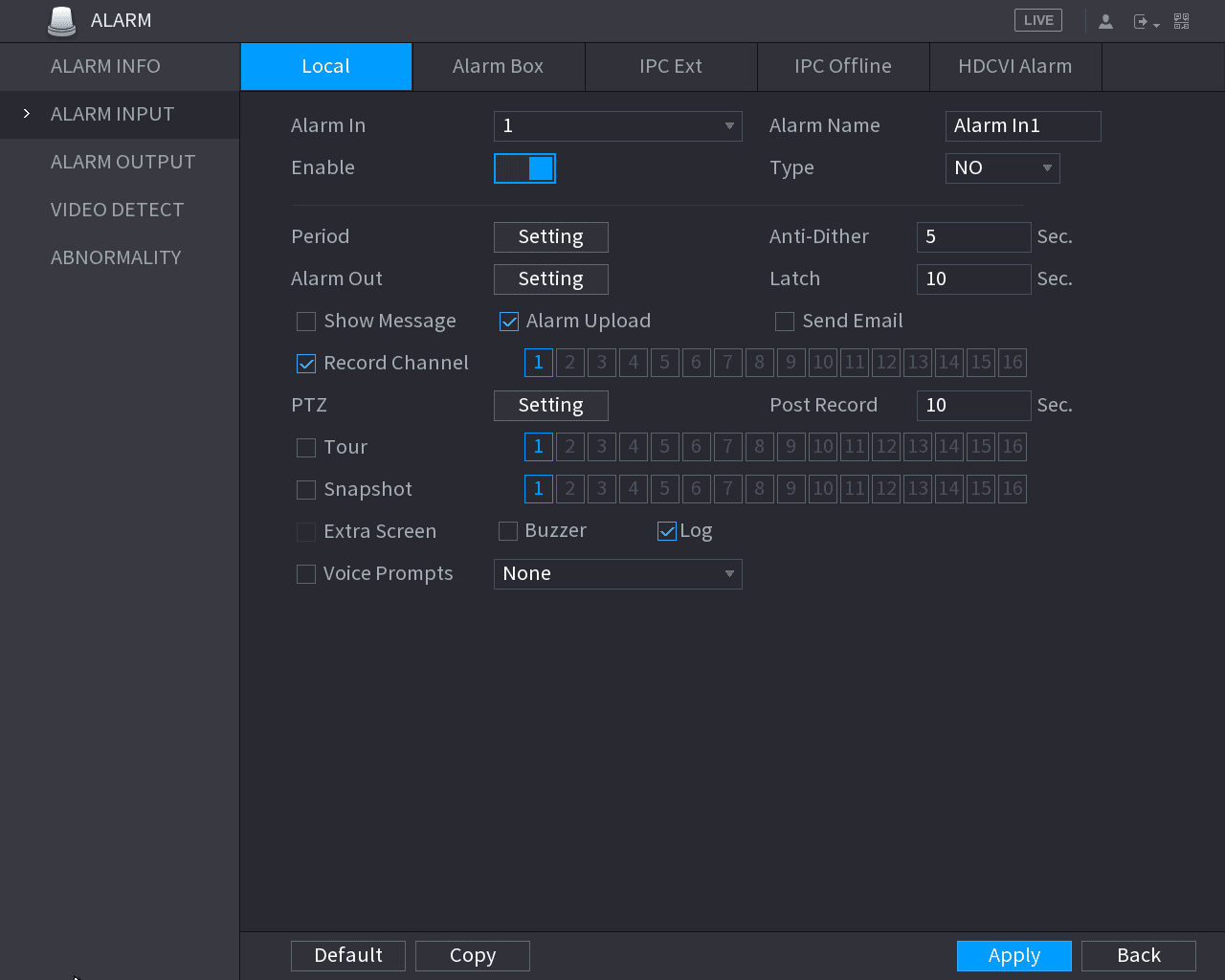This screenshot has height=980, width=1225.
Task: Open ALARM INFO in sidebar
Action: pyautogui.click(x=120, y=67)
